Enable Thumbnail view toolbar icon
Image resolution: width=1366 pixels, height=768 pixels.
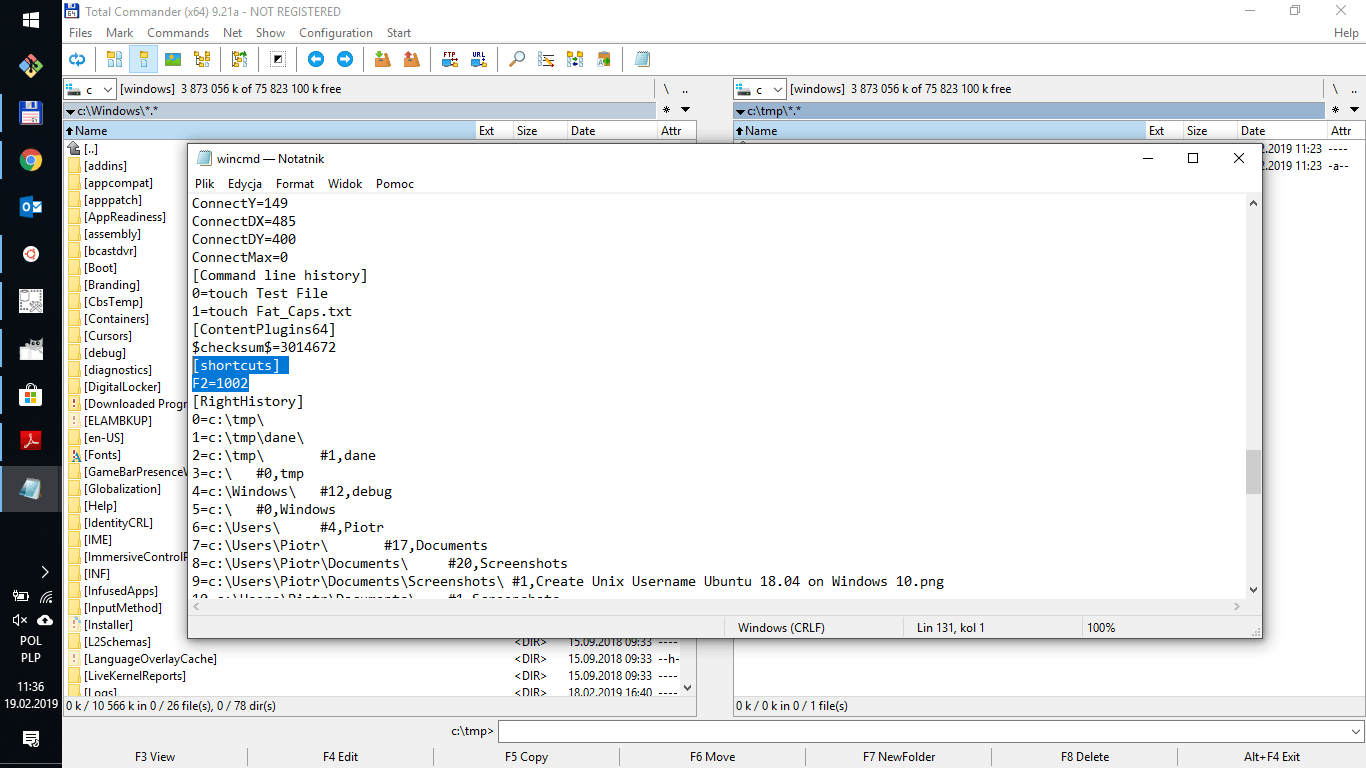pyautogui.click(x=173, y=59)
